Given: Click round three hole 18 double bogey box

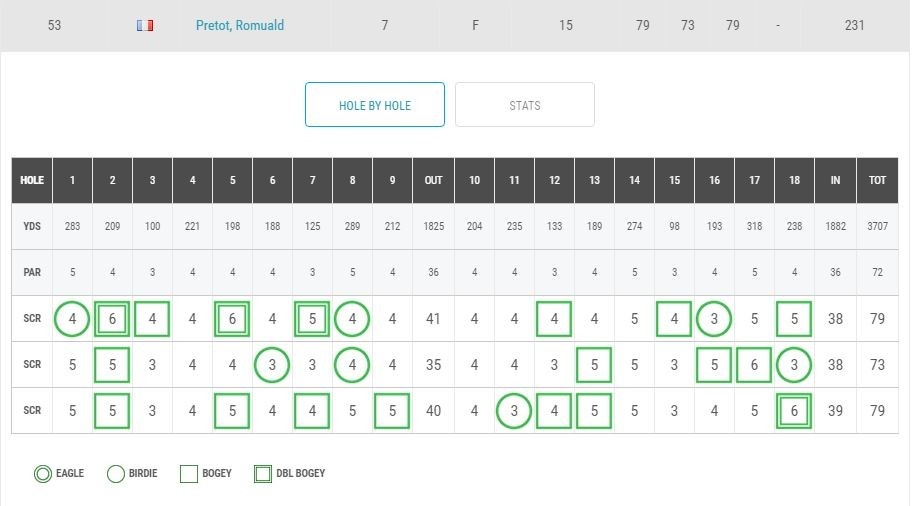Looking at the screenshot, I should click(x=794, y=411).
